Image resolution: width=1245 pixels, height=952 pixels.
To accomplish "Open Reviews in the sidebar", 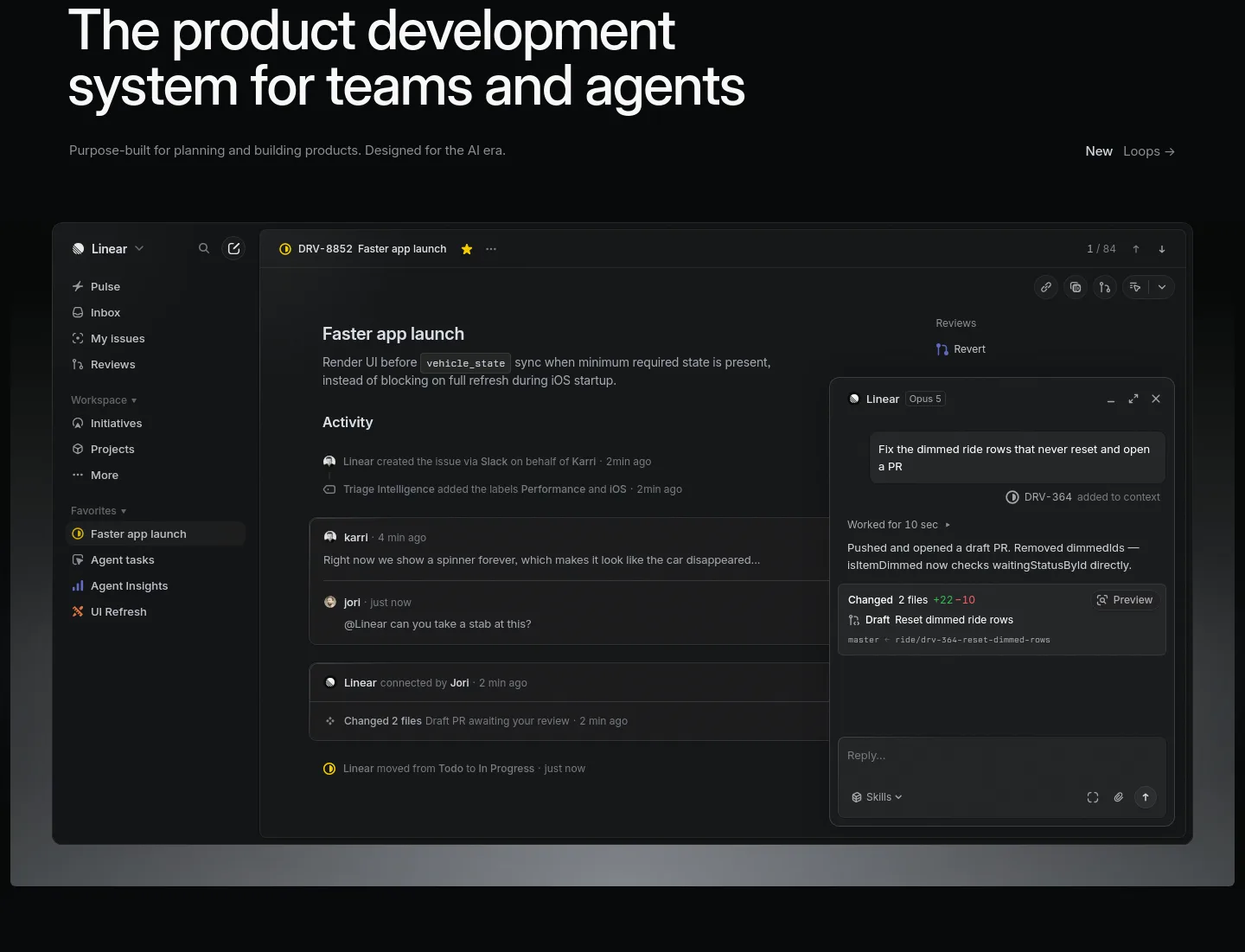I will click(156, 365).
